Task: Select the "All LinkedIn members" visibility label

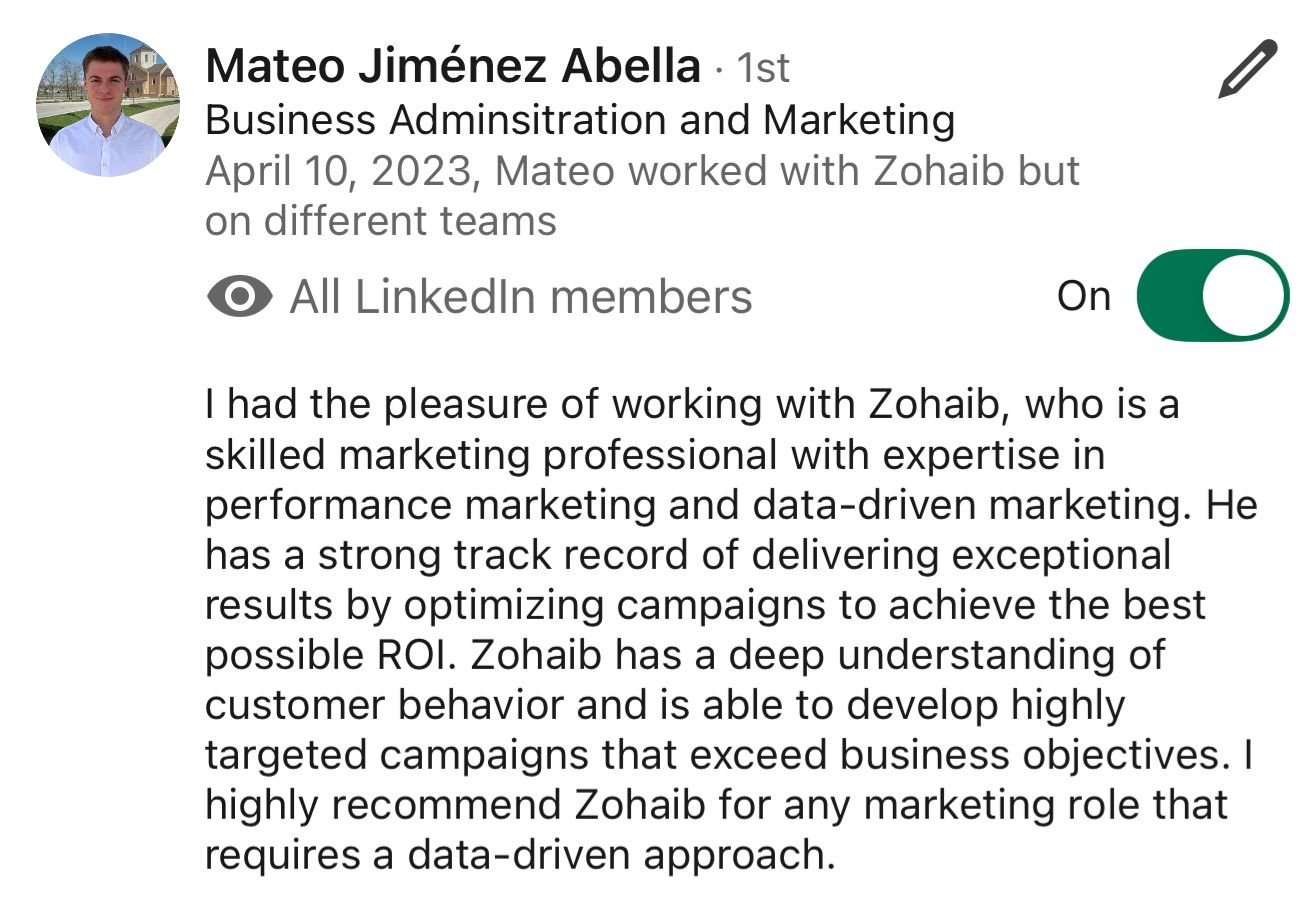Action: click(x=520, y=297)
